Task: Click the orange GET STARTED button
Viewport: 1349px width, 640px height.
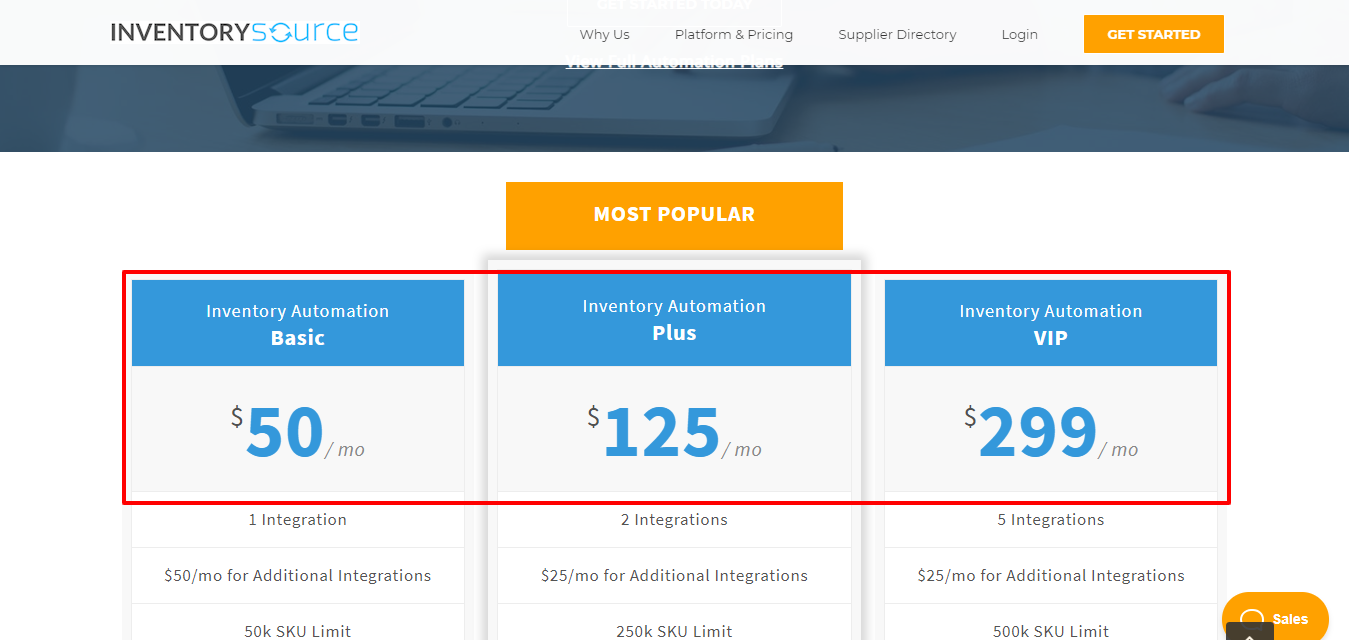Action: (x=1154, y=34)
